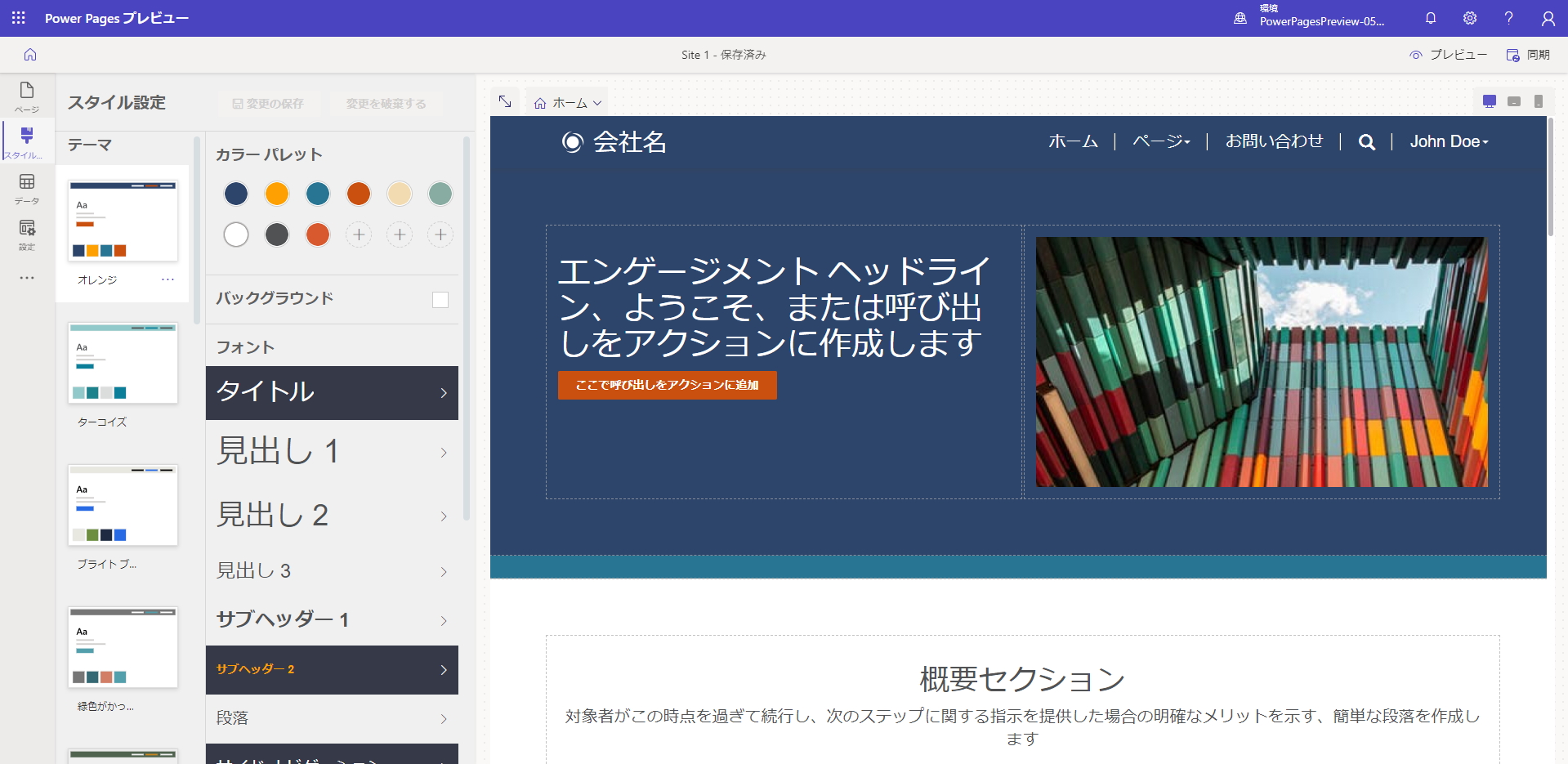1568x764 pixels.
Task: Open the John Doe account dropdown
Action: point(1449,141)
